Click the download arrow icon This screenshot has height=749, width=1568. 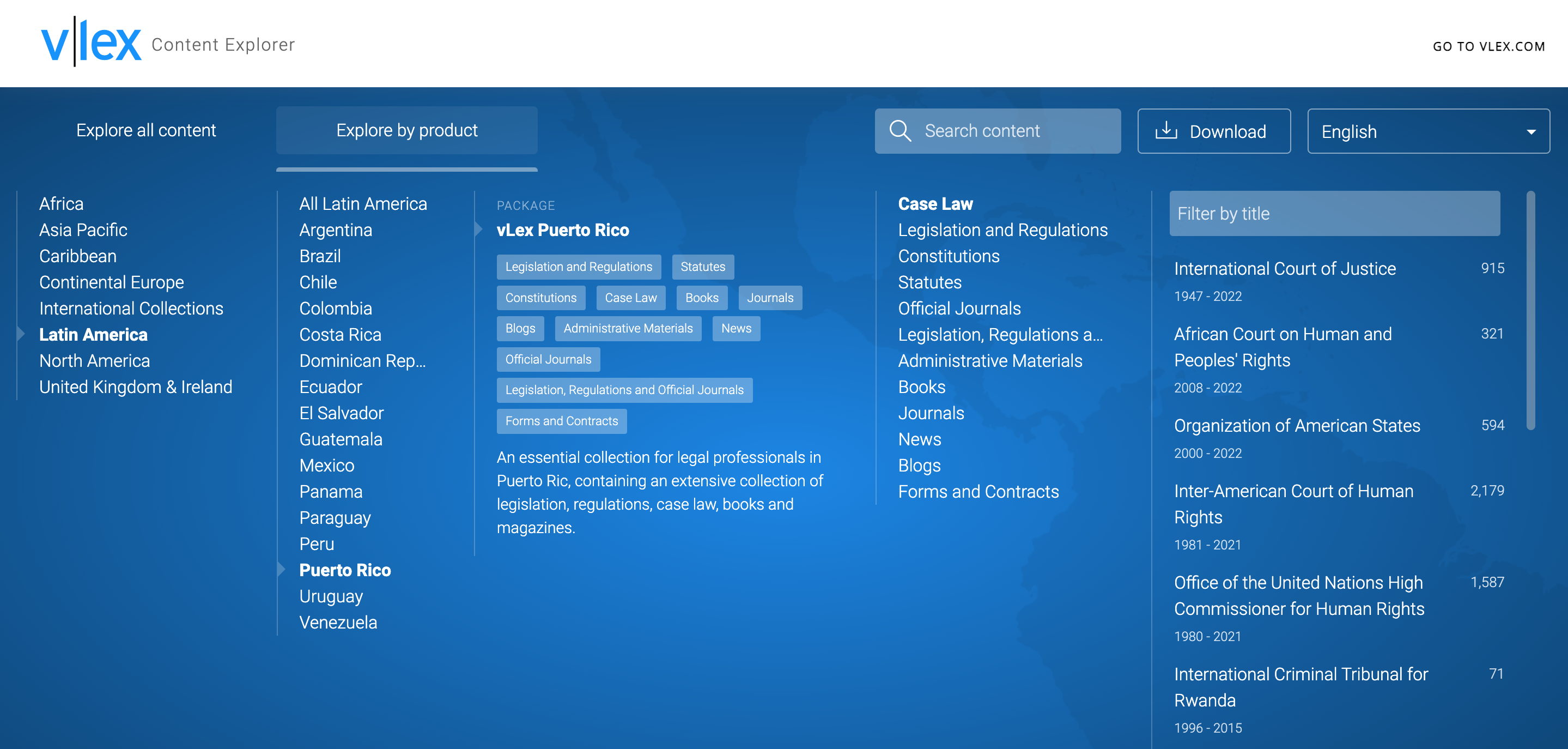click(x=1166, y=130)
